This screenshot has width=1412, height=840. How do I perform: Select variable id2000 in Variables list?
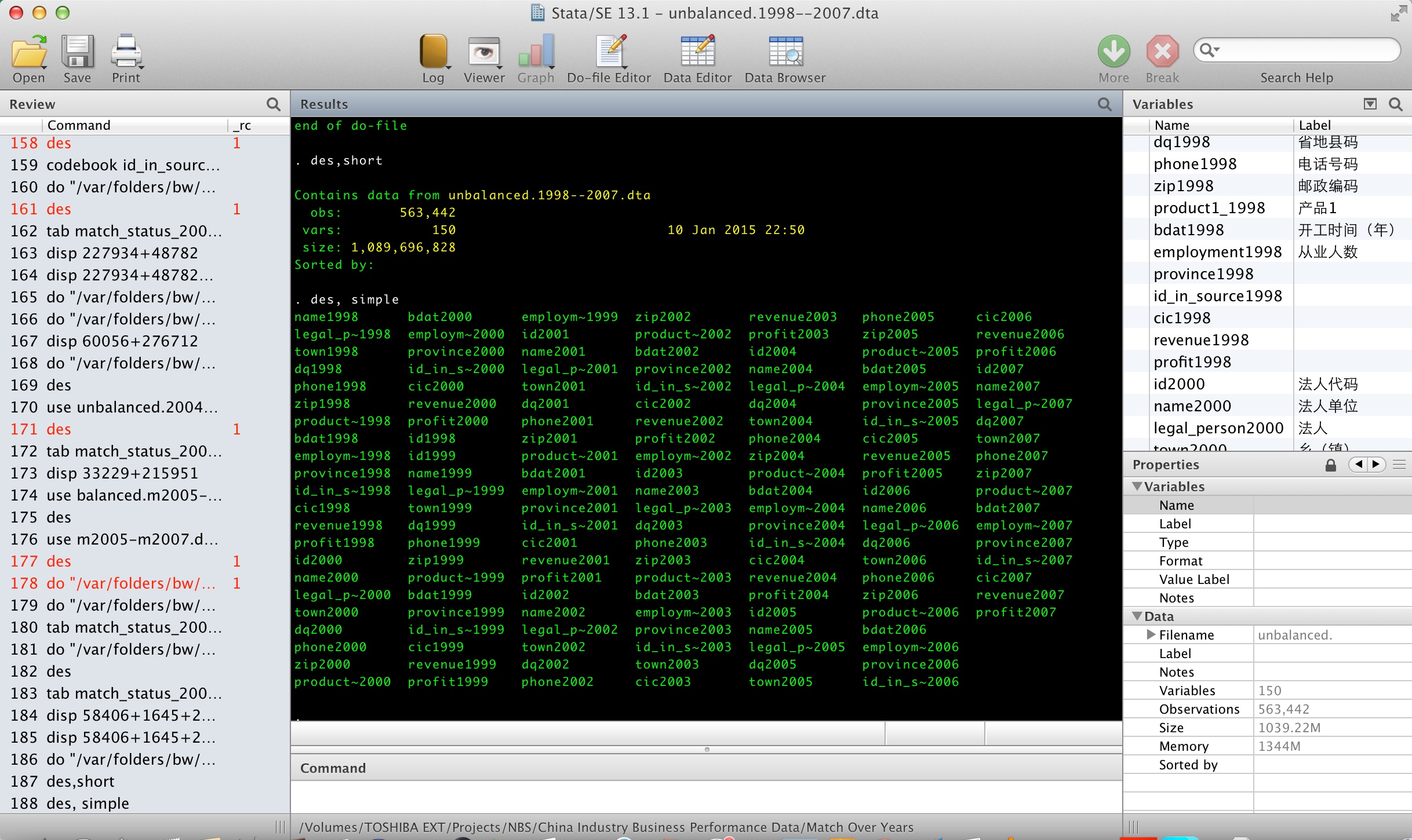click(1267, 384)
